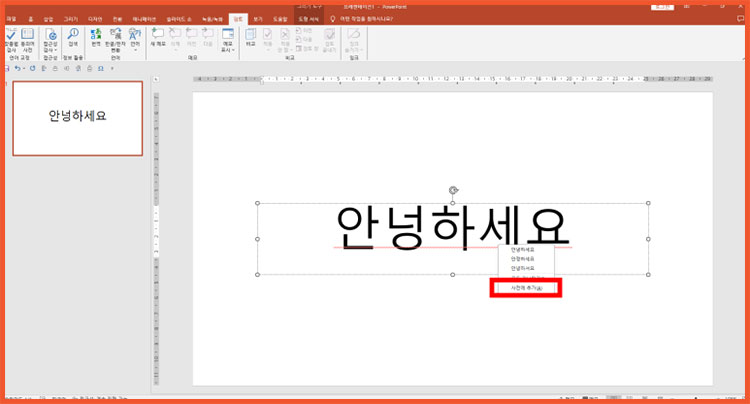Open quick access toolbar customize dropdown

112,68
